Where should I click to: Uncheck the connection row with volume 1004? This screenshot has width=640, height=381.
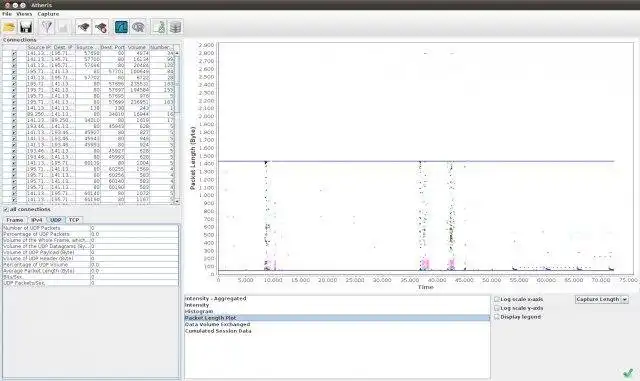[x=14, y=163]
